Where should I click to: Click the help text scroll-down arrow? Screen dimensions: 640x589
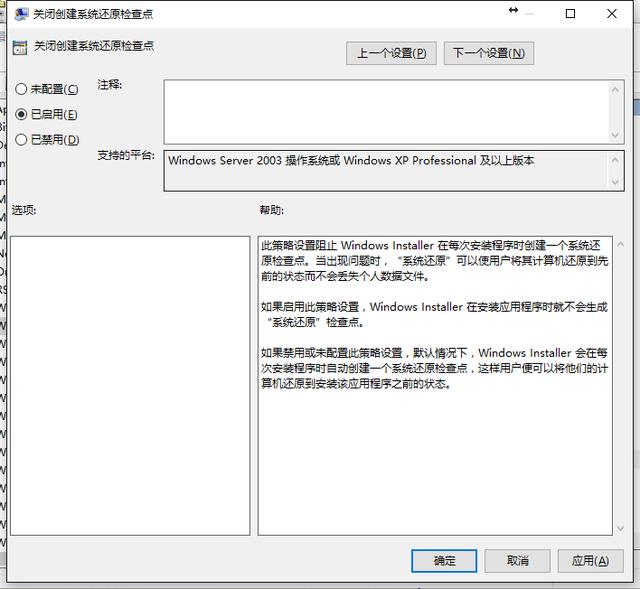[x=620, y=529]
